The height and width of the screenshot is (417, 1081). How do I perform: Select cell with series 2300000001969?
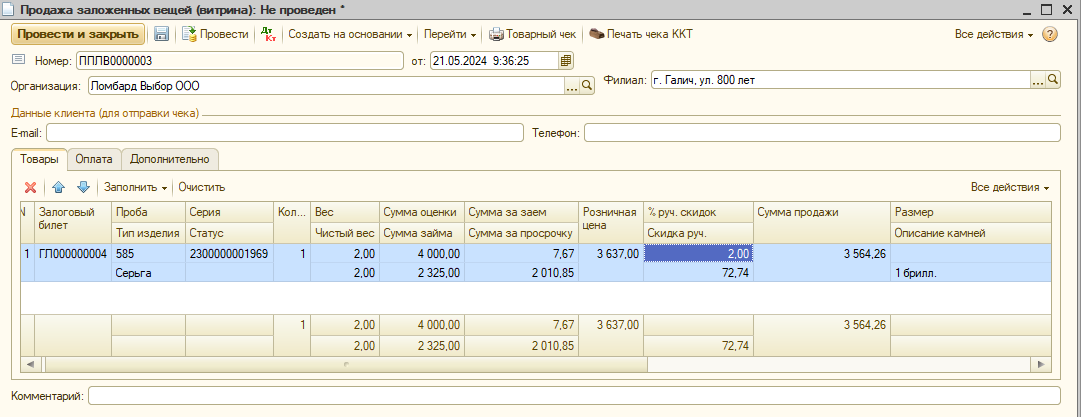(230, 254)
